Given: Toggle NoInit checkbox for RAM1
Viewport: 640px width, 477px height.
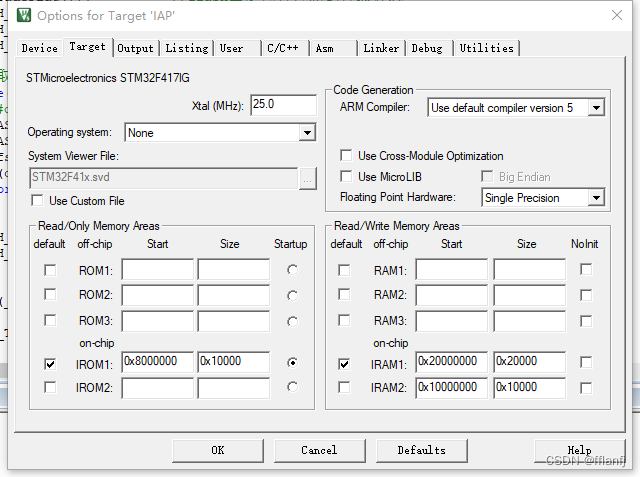Looking at the screenshot, I should tap(586, 269).
